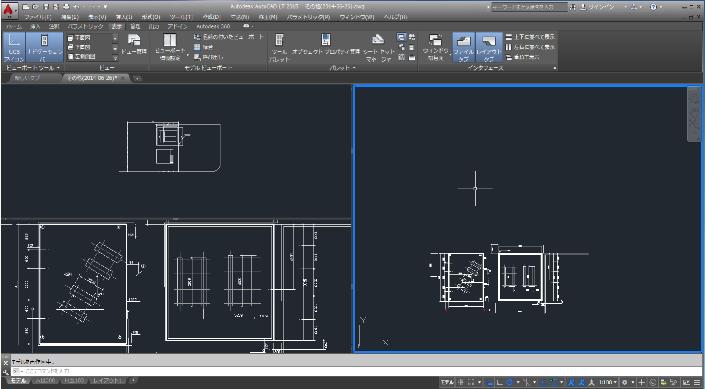Open the Tools (ツール) menu
This screenshot has width=705, height=389.
click(180, 17)
